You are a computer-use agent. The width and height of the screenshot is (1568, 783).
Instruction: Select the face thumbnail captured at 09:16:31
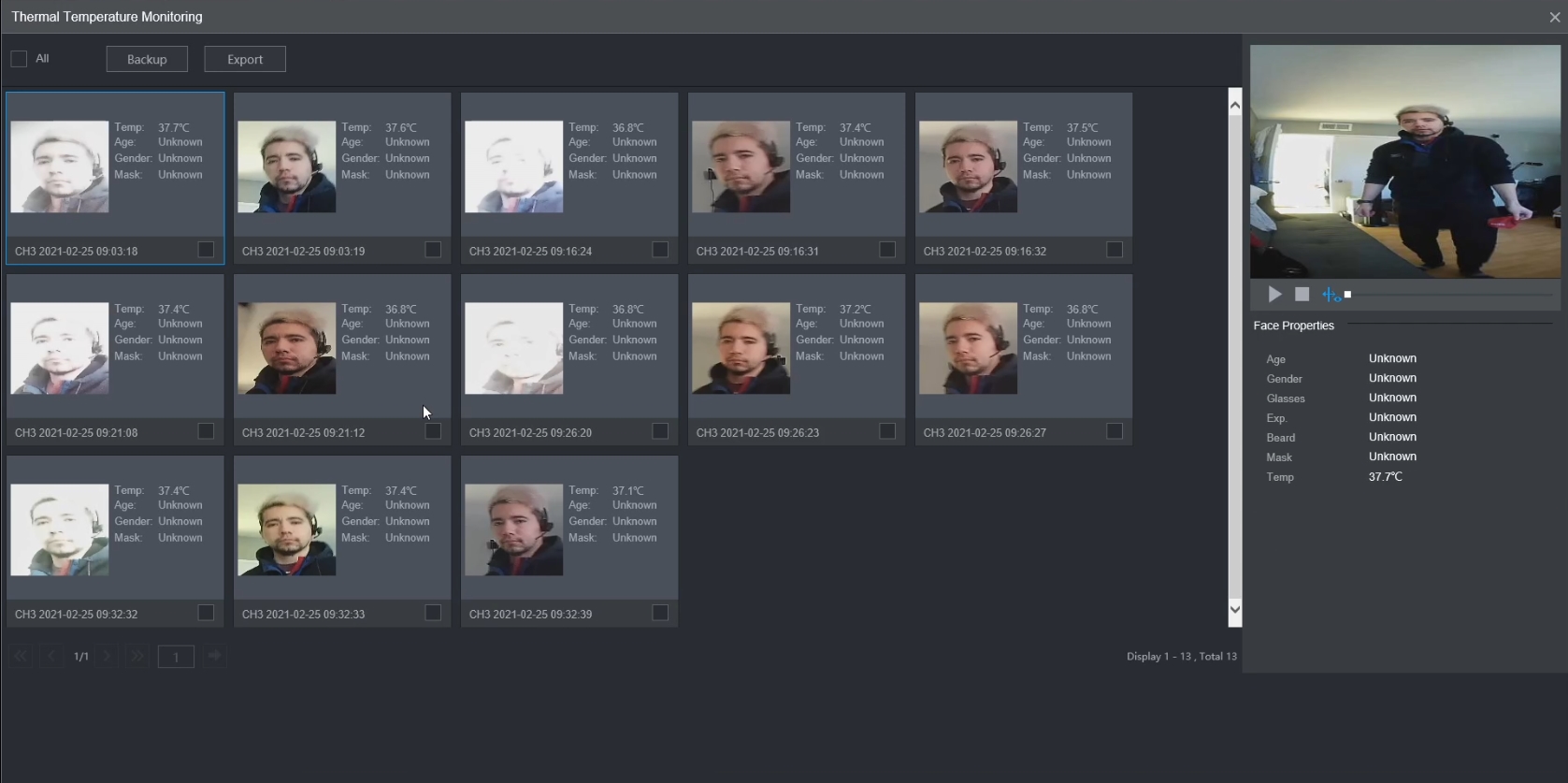pos(741,167)
